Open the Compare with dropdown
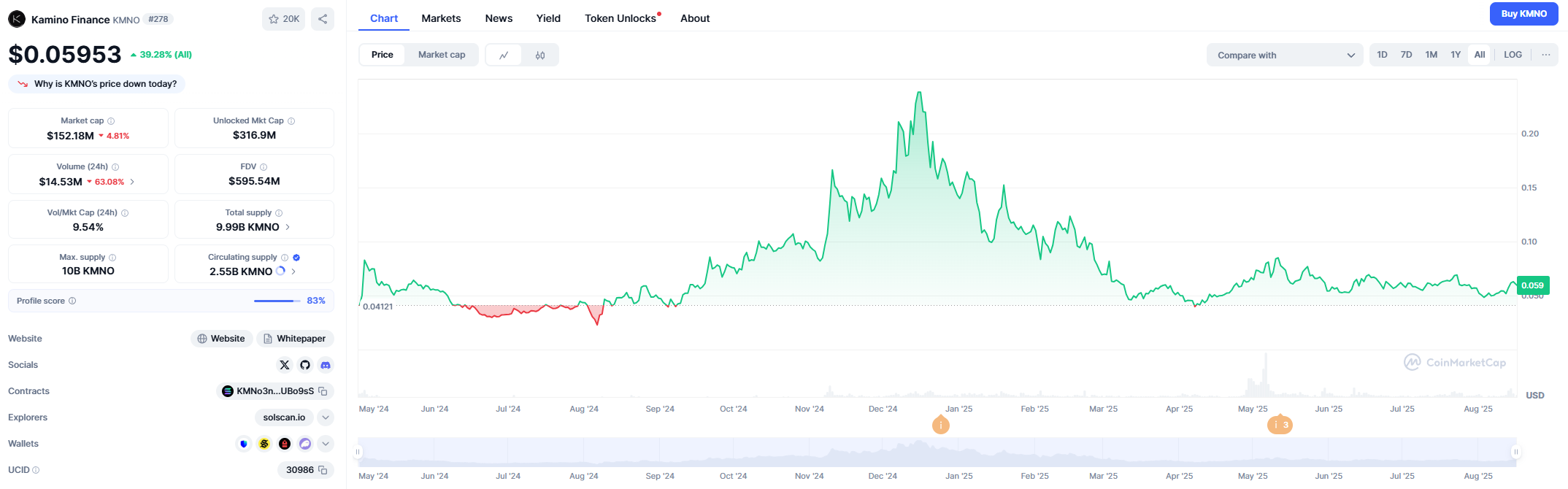The height and width of the screenshot is (489, 1568). coord(1285,55)
